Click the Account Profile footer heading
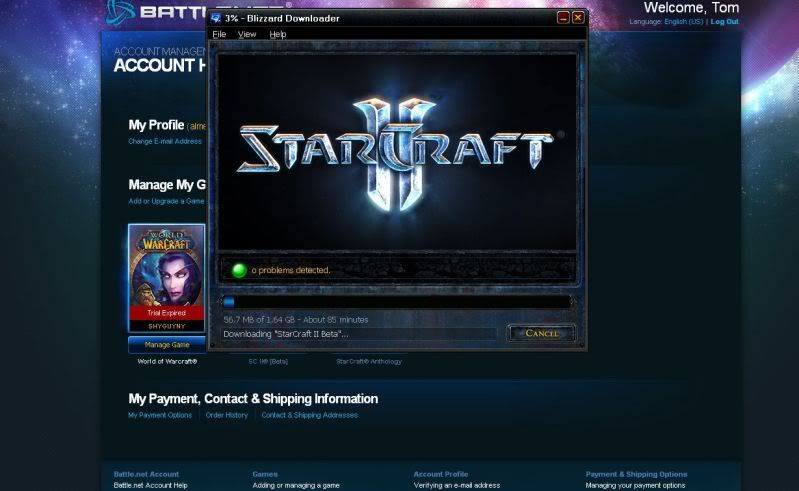This screenshot has width=799, height=491. point(441,474)
